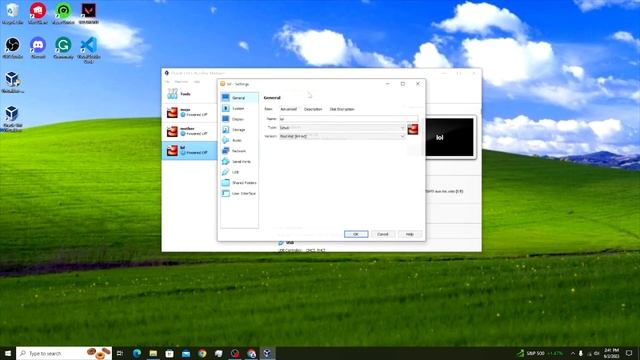The image size is (640, 360).
Task: Open the Recycle Bin desktop icon
Action: coord(13,14)
